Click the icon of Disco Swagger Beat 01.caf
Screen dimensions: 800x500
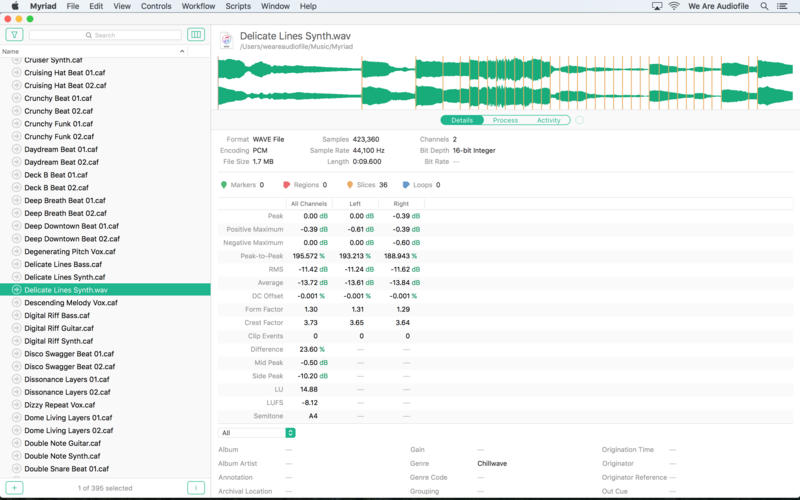pos(16,354)
